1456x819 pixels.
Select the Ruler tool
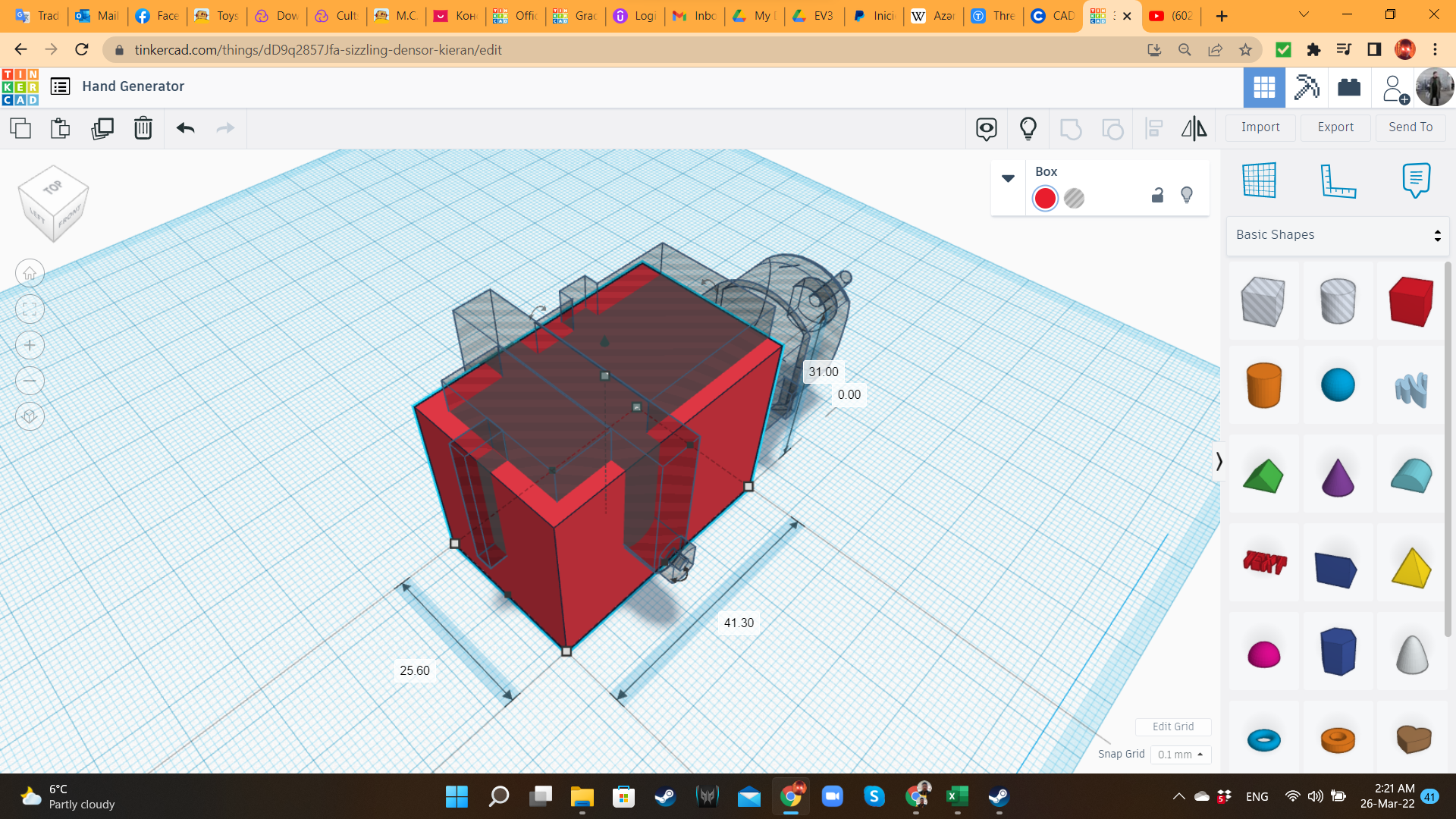click(x=1338, y=180)
